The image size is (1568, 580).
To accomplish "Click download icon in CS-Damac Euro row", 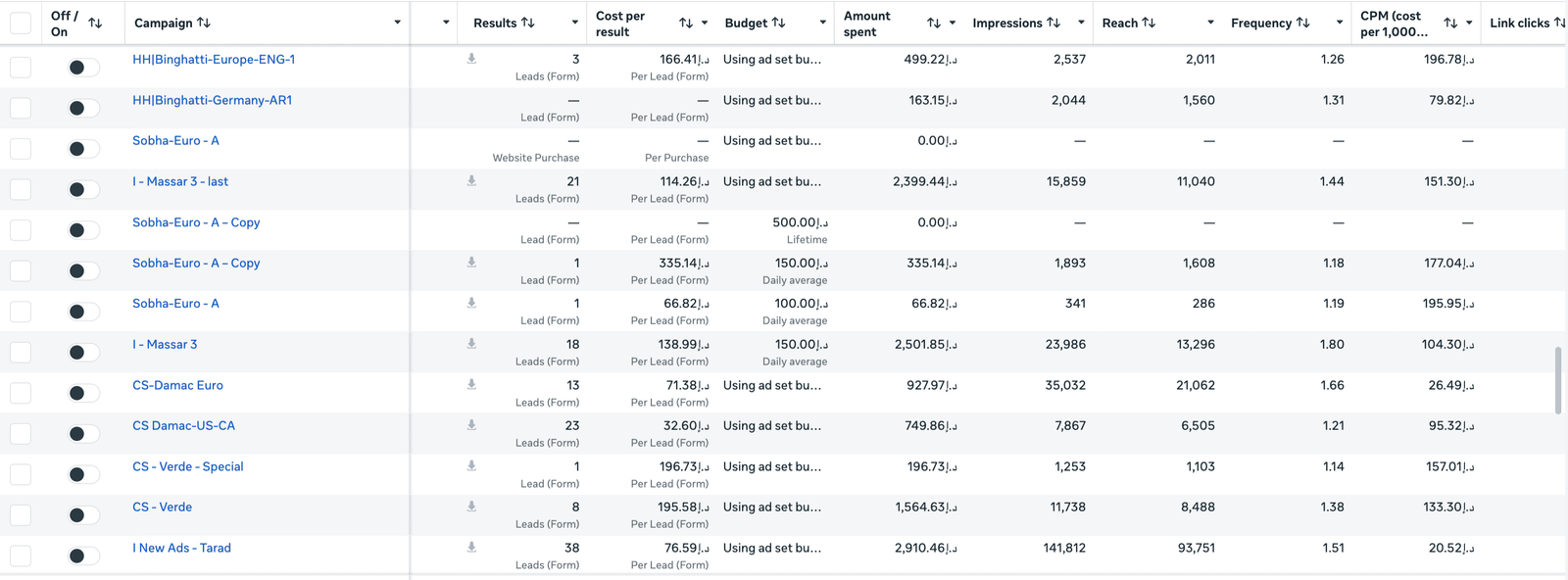I will [471, 385].
